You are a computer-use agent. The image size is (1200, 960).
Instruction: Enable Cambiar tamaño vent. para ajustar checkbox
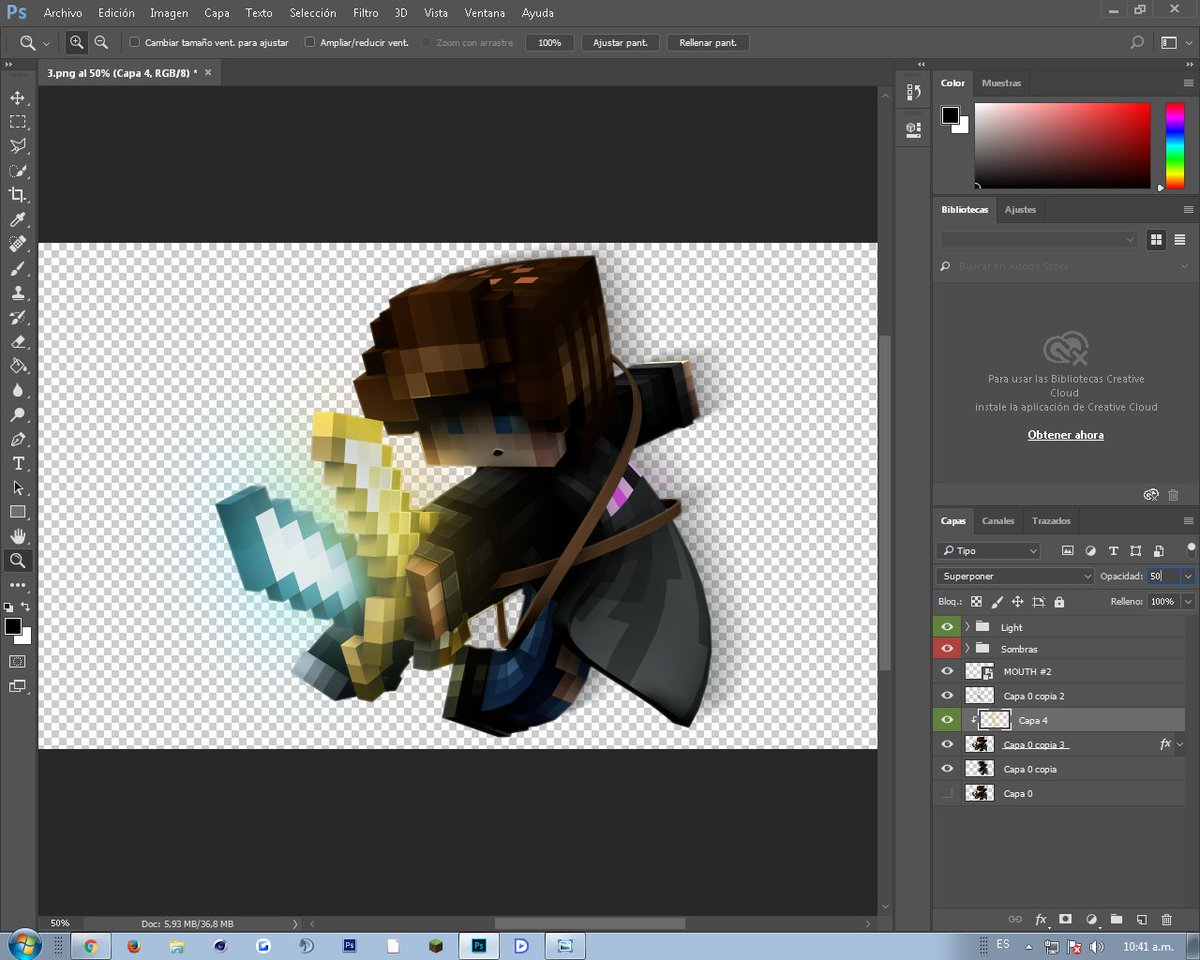tap(135, 43)
